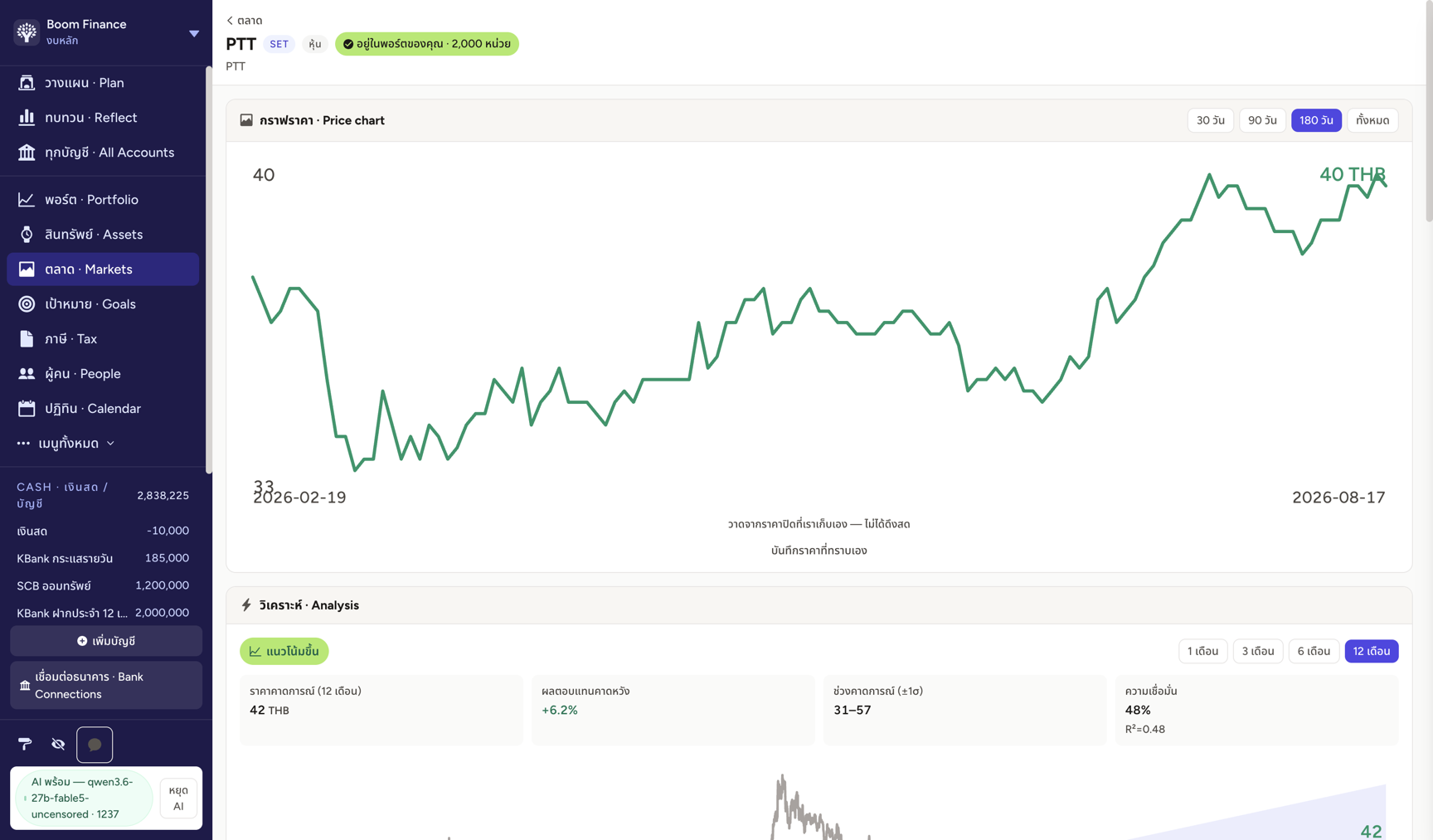This screenshot has height=840, width=1433.
Task: Click the Assets ring icon
Action: [x=27, y=235]
